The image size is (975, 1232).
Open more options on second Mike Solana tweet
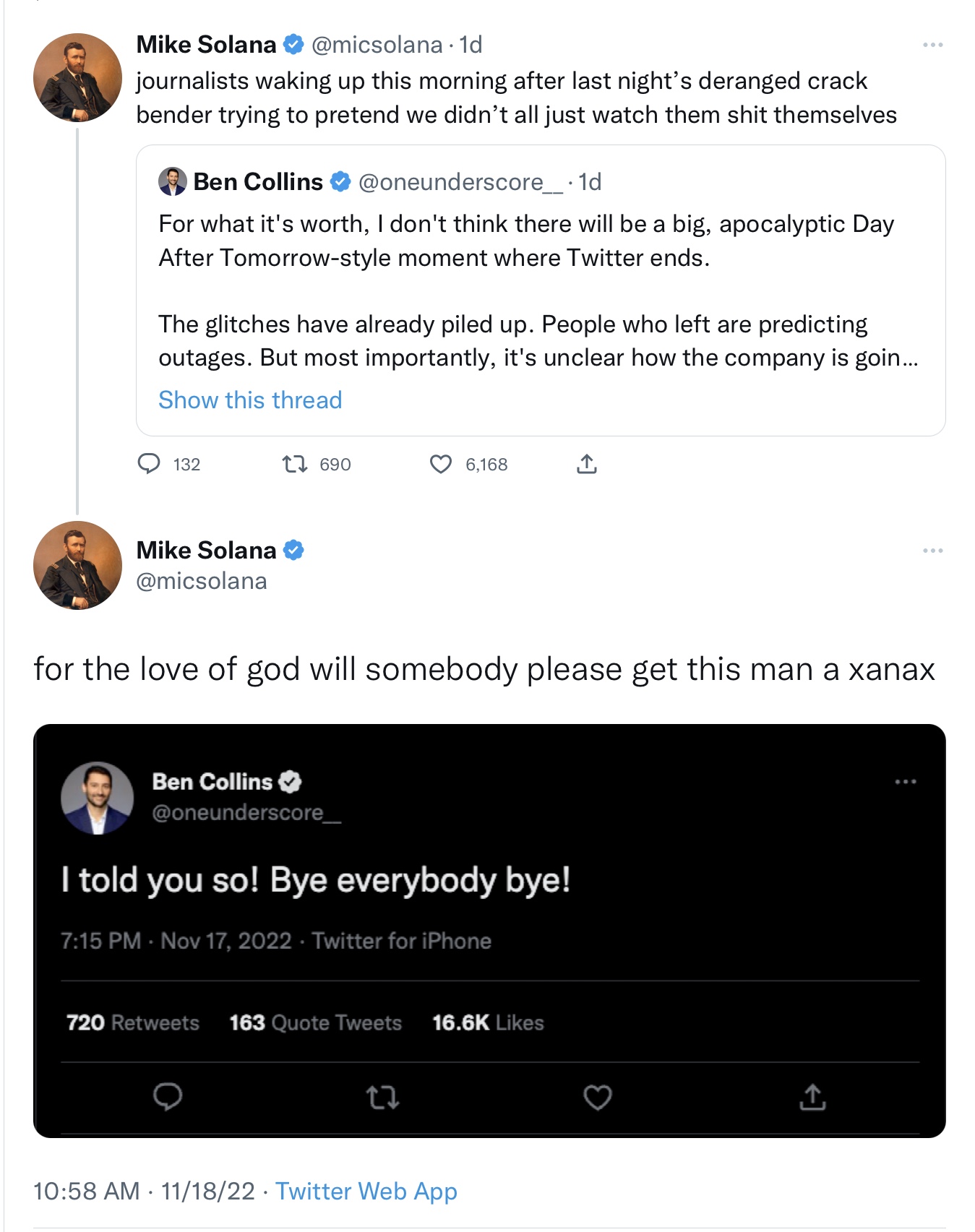(x=932, y=551)
